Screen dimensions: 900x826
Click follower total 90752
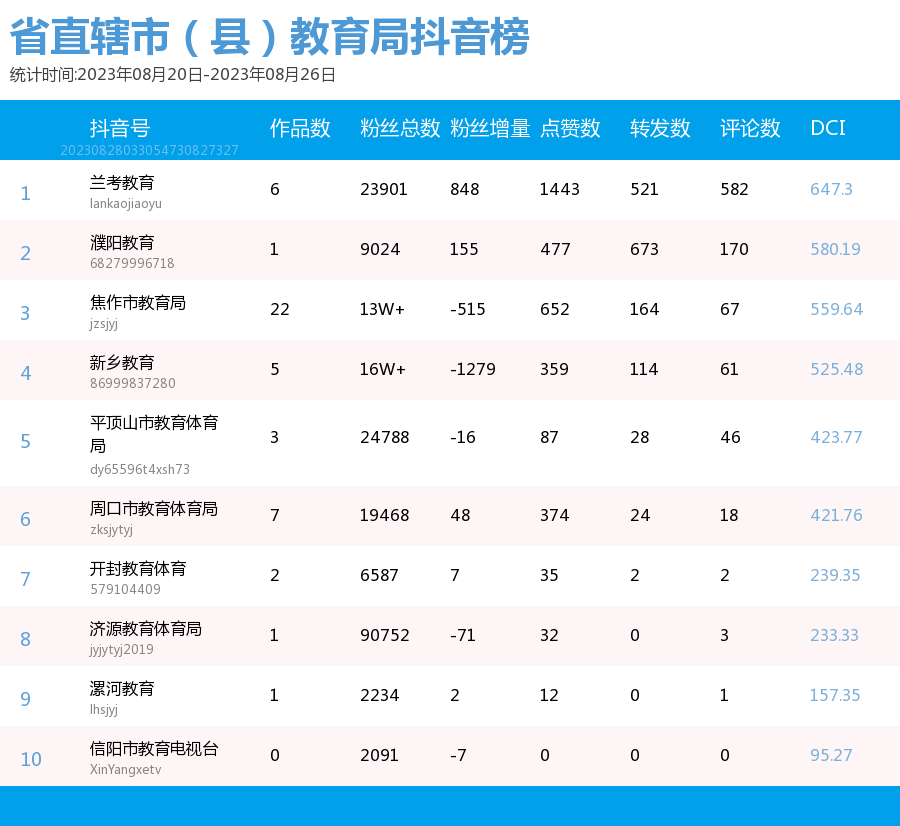tap(385, 635)
